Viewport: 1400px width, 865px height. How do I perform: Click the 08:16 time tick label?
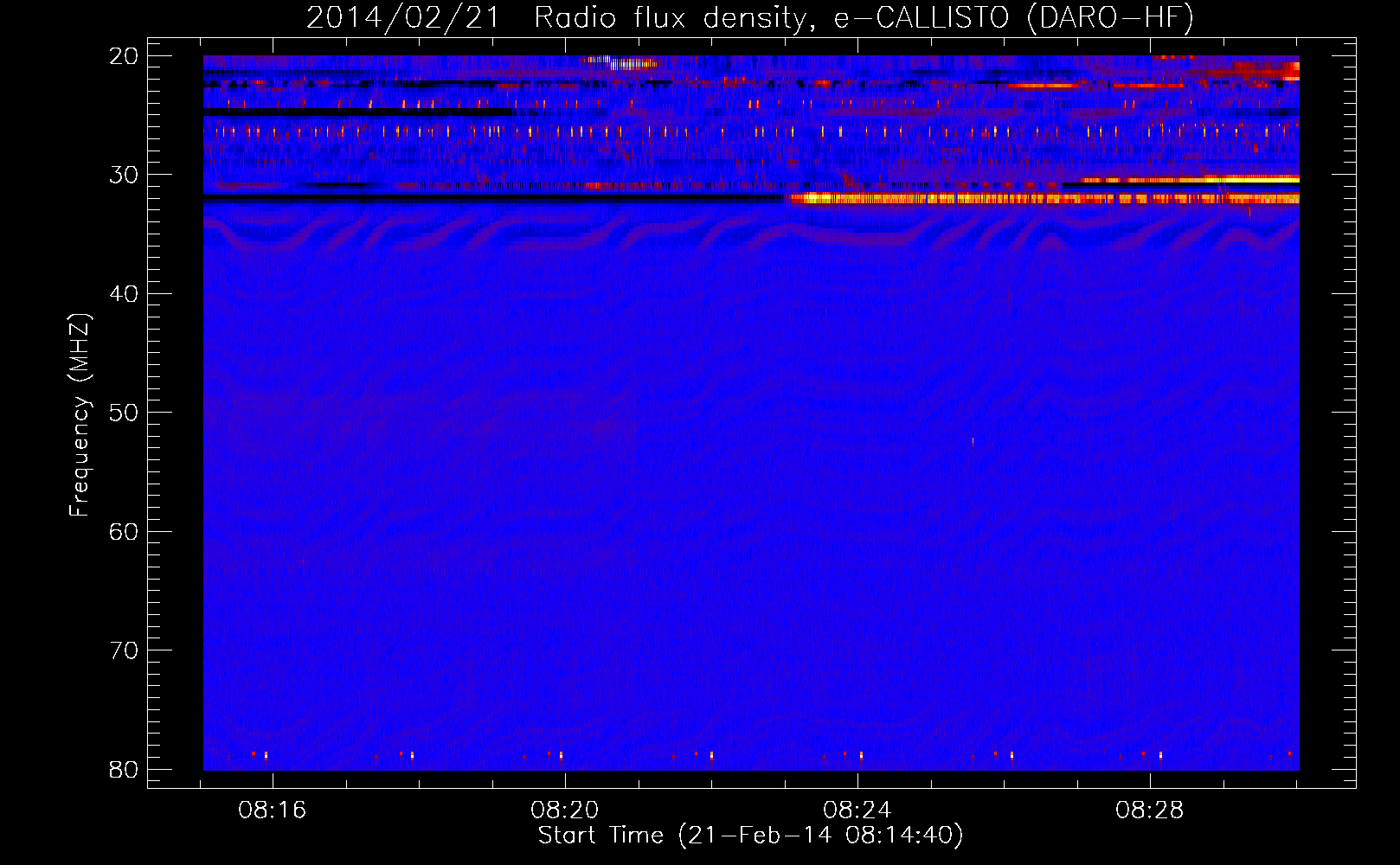click(x=273, y=811)
